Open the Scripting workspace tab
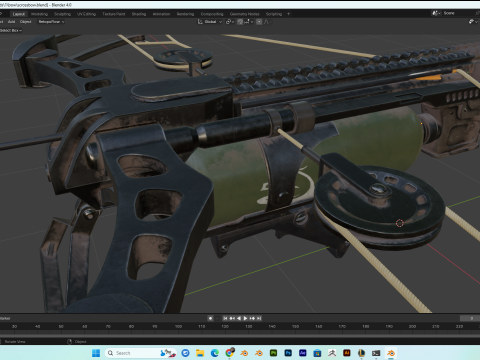This screenshot has height=360, width=480. point(274,14)
